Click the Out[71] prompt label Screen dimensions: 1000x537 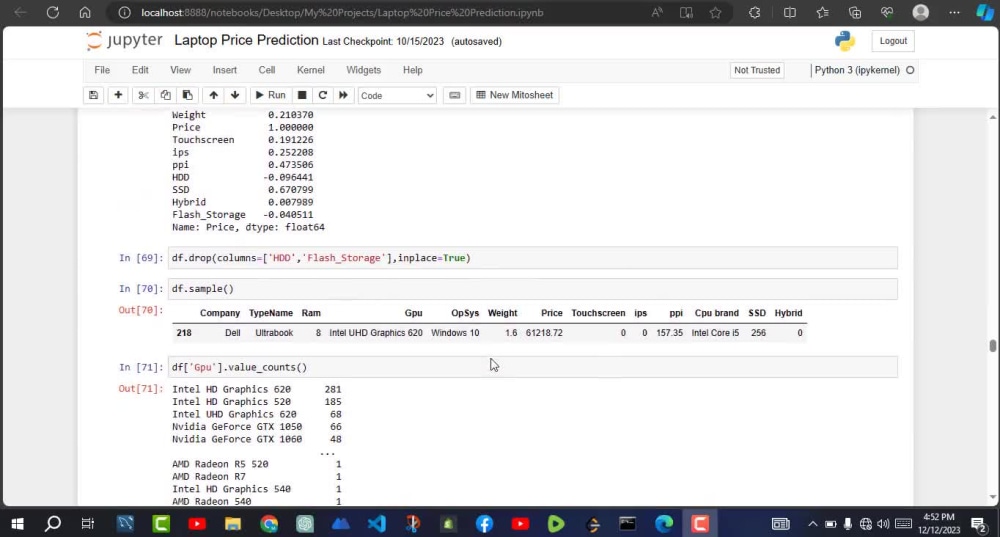(x=140, y=388)
